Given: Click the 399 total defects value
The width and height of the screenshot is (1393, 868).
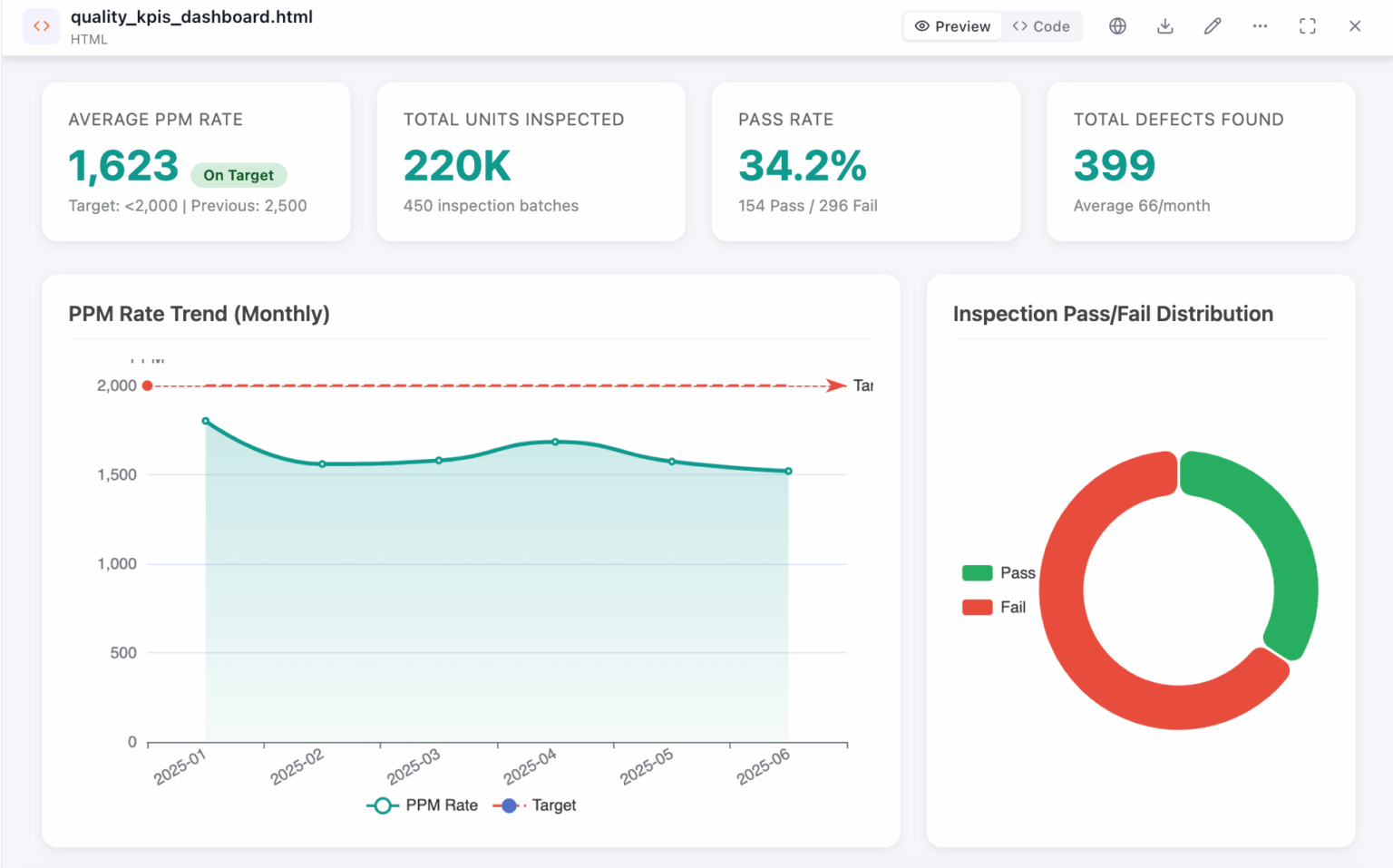Looking at the screenshot, I should (1115, 166).
